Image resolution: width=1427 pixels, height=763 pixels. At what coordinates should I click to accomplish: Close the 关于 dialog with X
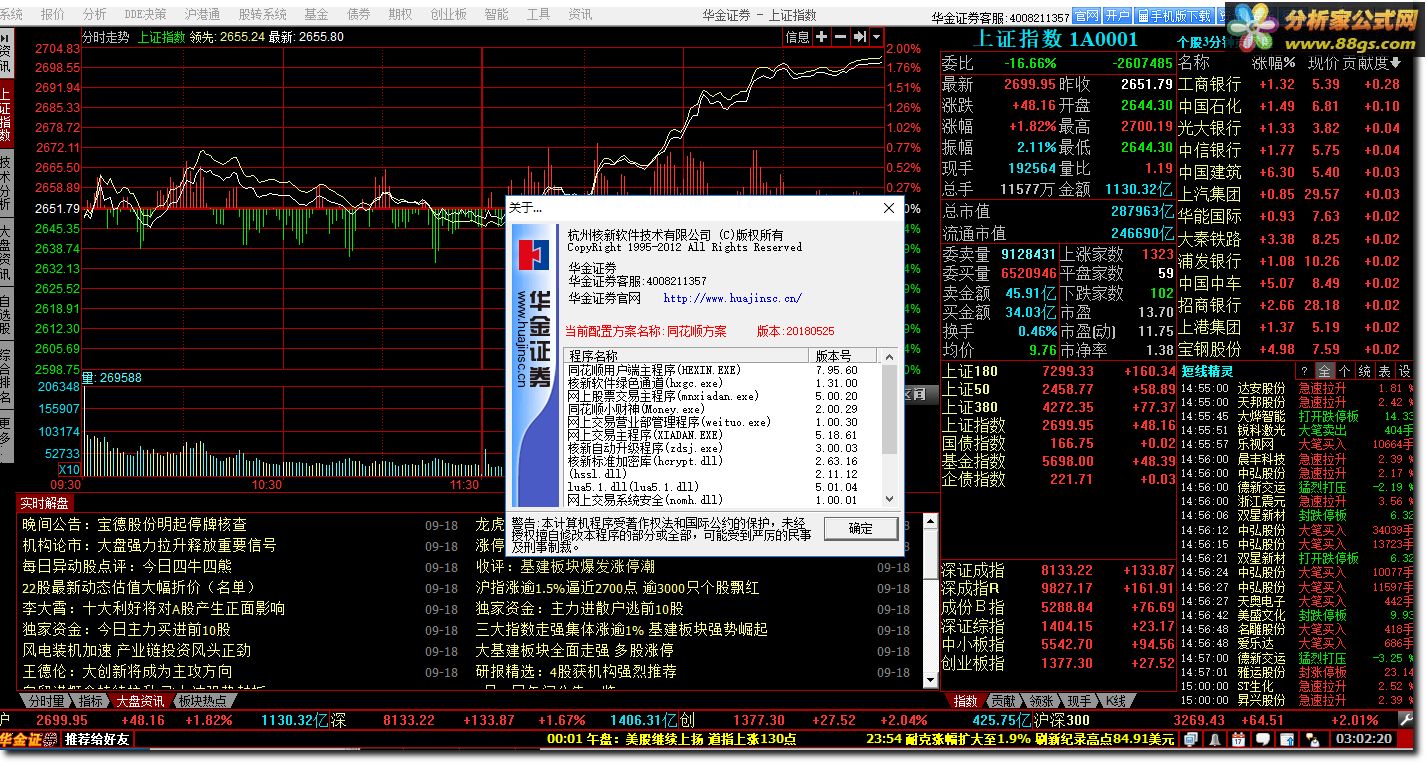pyautogui.click(x=889, y=208)
